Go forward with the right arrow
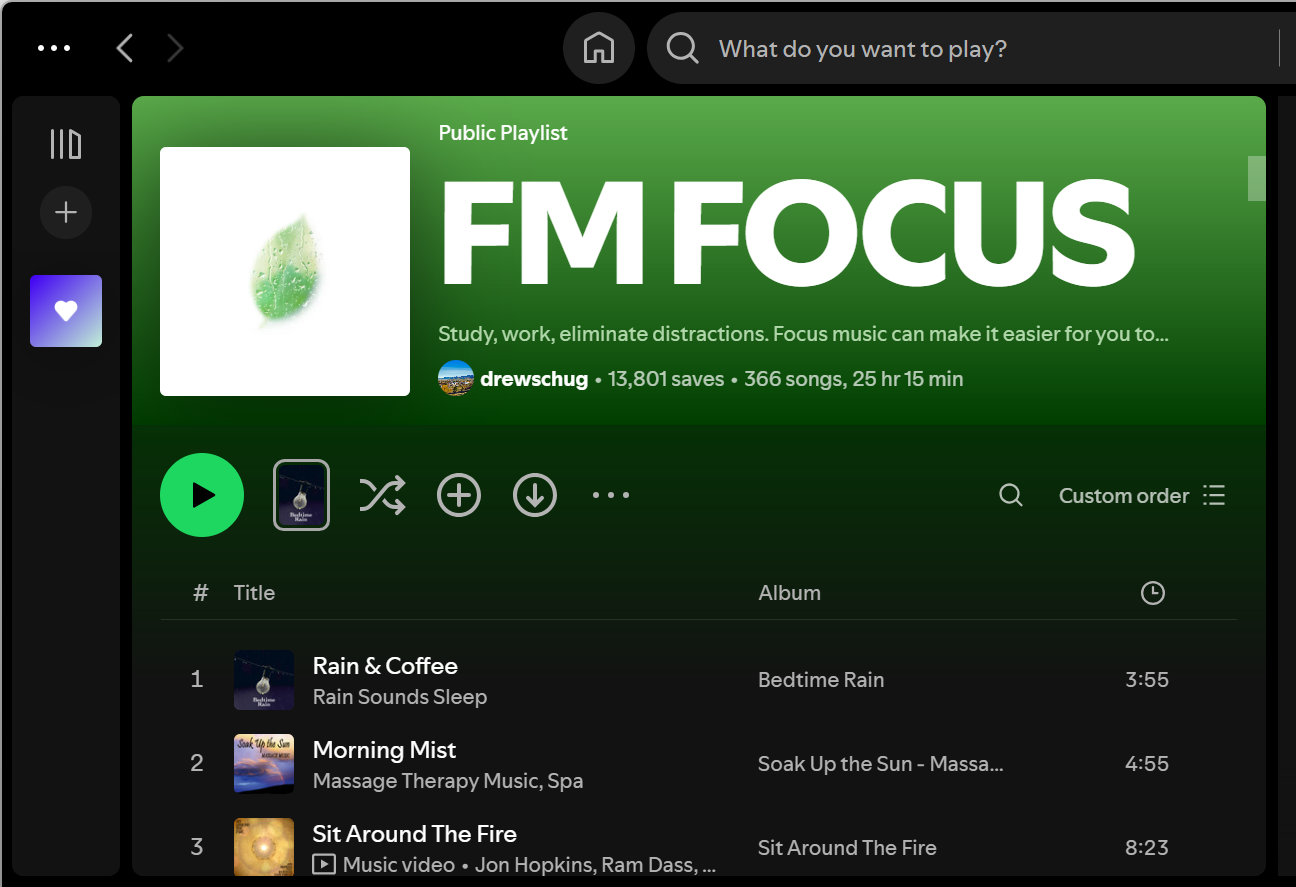 175,48
